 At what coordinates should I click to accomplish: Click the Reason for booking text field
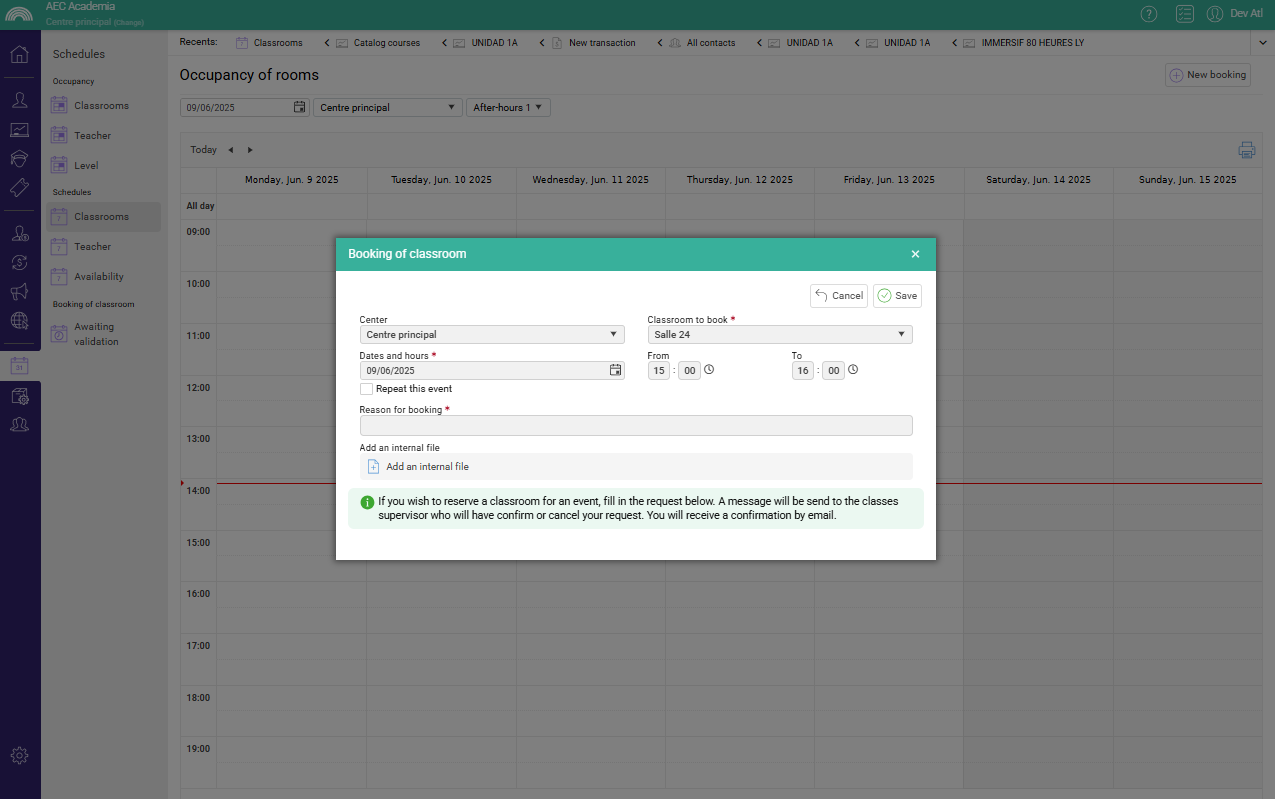(635, 426)
